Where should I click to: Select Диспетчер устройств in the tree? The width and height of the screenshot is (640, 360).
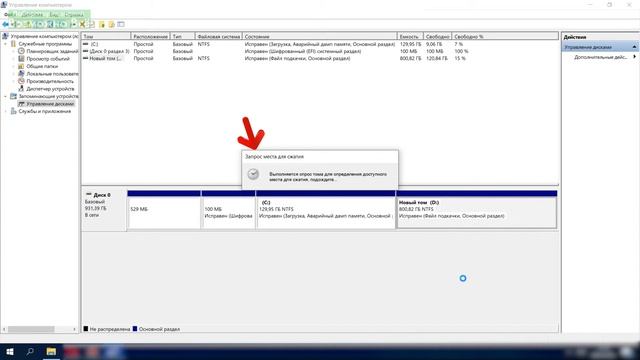[x=50, y=89]
